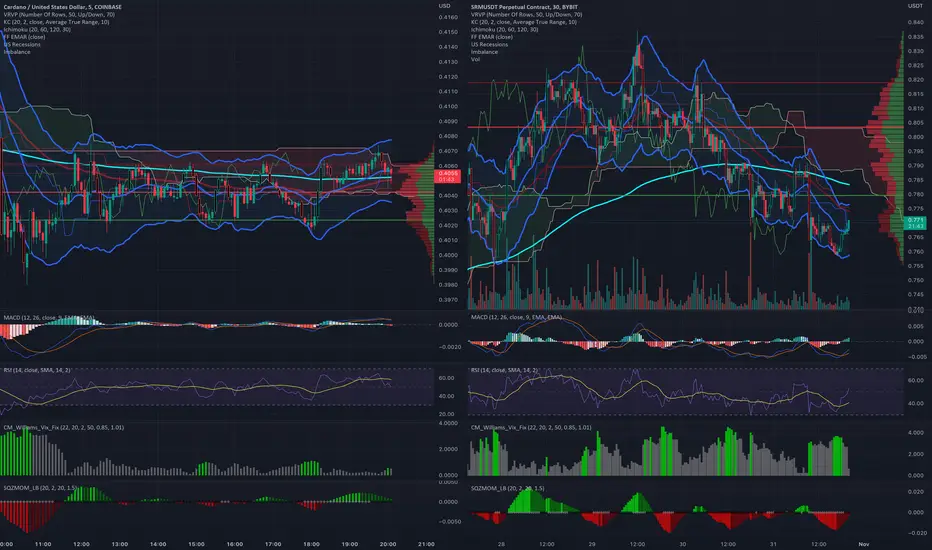
Task: Click the 18:00 time axis label
Action: click(x=311, y=544)
